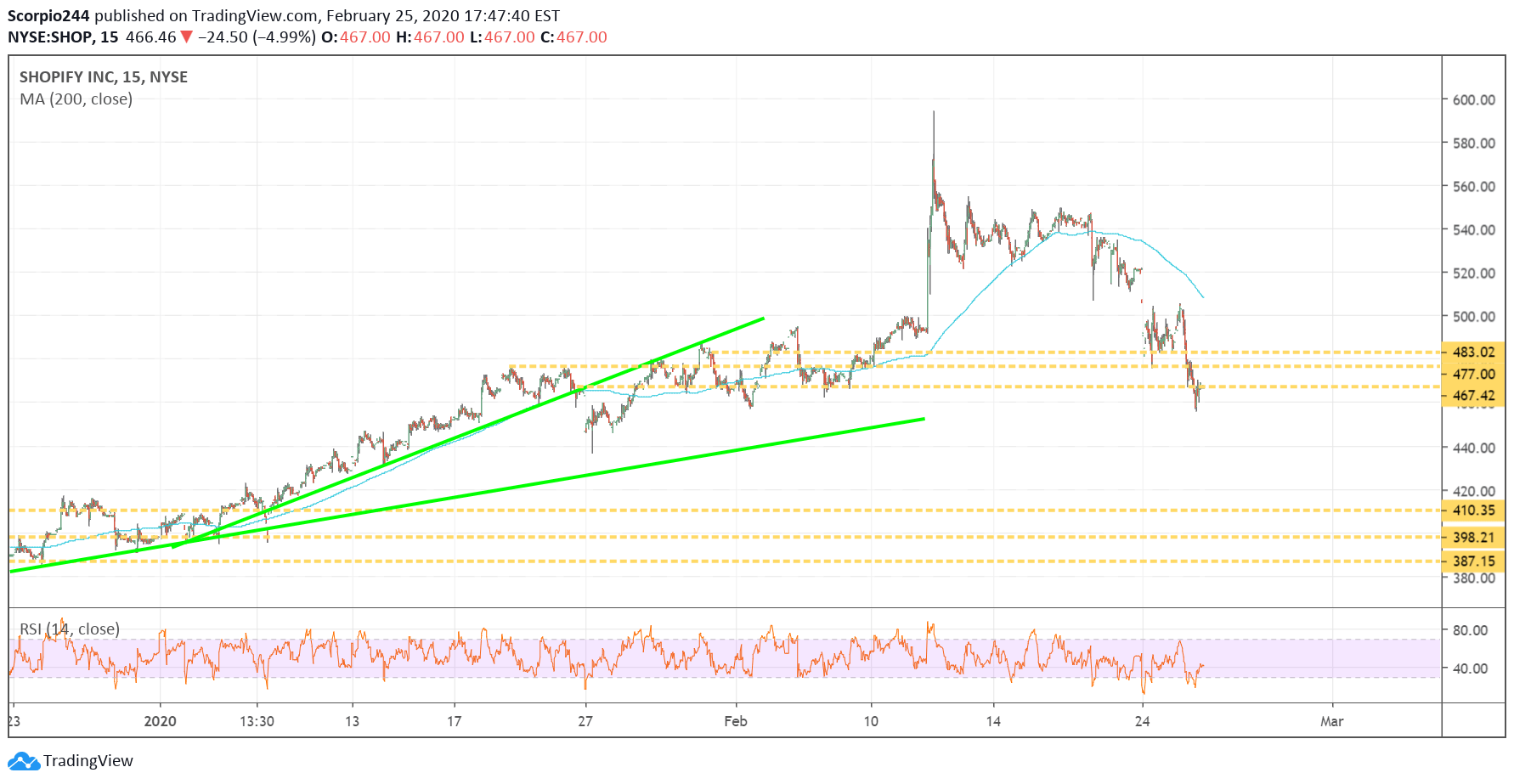The width and height of the screenshot is (1514, 784).
Task: Click the 560.00 price axis tick
Action: point(1474,187)
